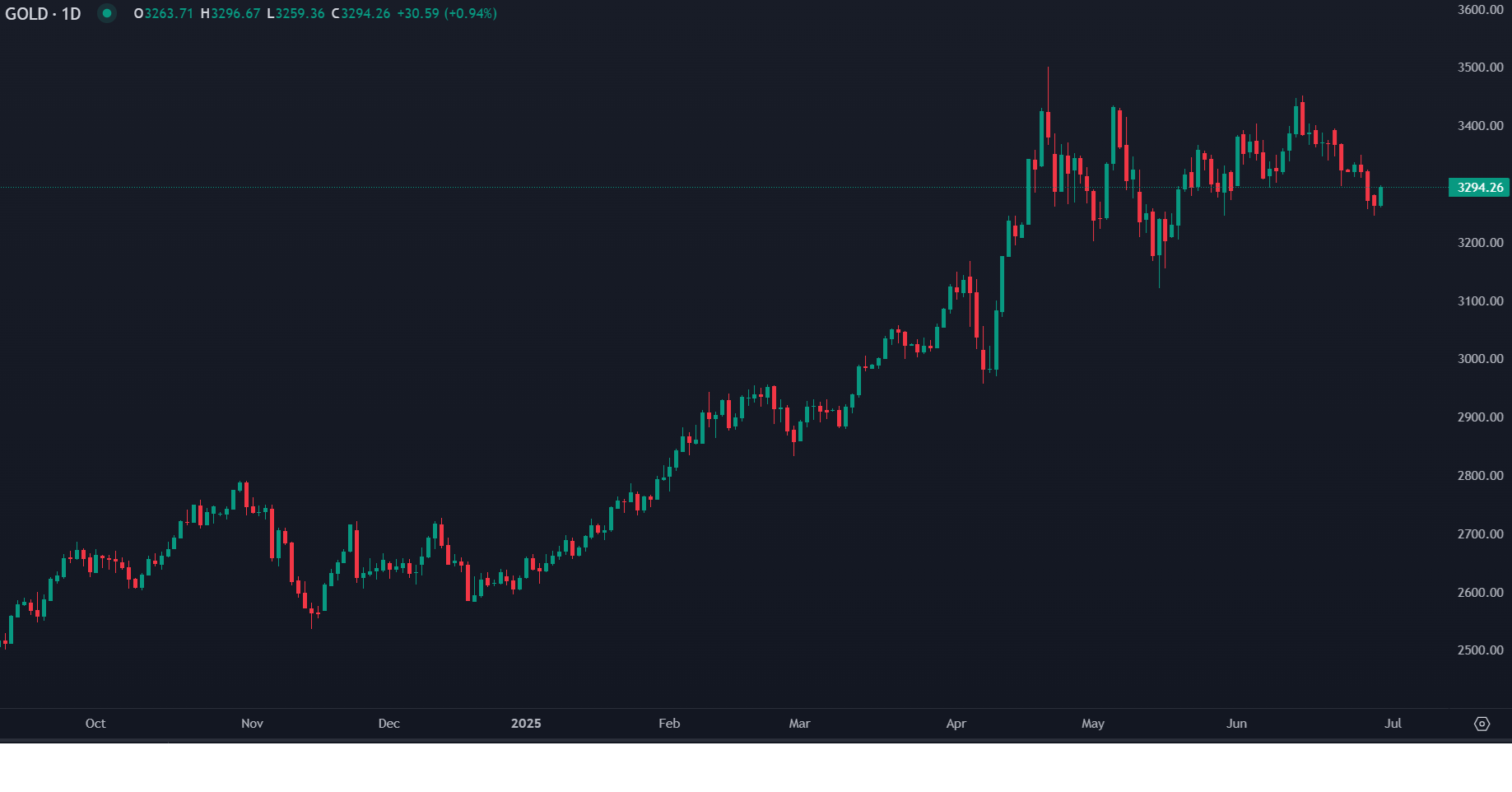Click the green market status dot
This screenshot has height=792, width=1512.
tap(107, 13)
